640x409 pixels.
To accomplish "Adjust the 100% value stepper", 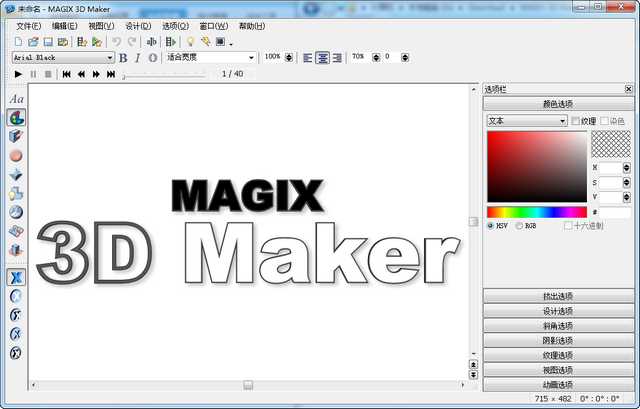I will click(289, 58).
